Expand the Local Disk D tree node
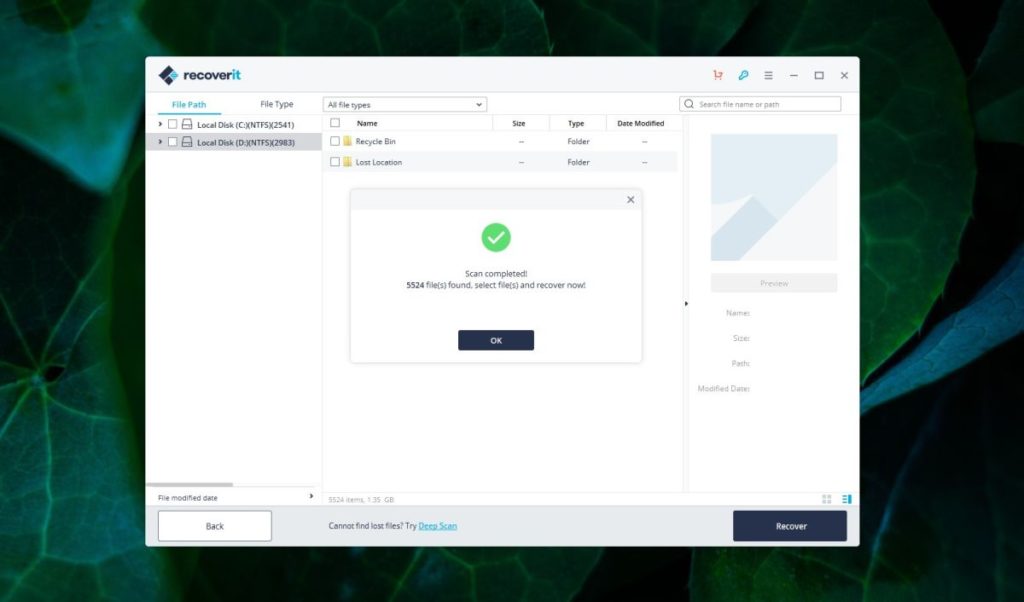 click(x=159, y=142)
